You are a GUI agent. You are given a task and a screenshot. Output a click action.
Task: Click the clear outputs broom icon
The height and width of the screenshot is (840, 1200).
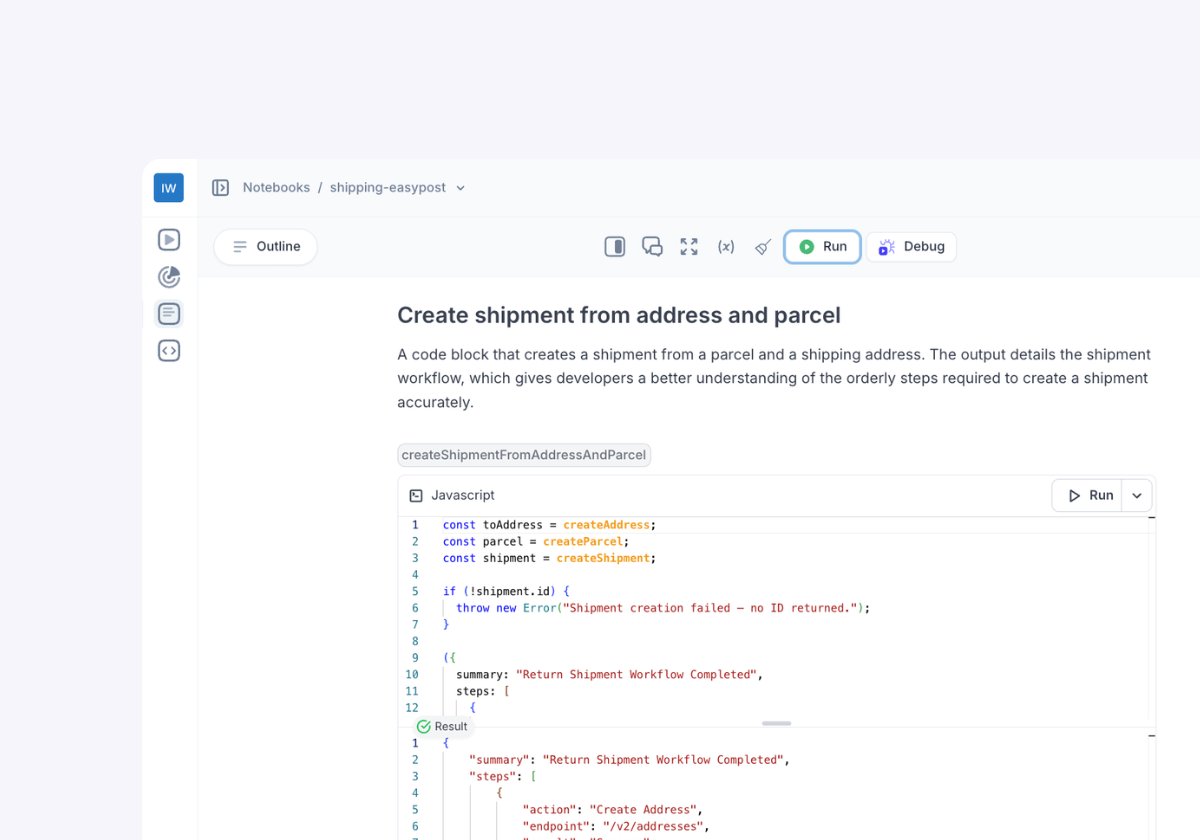763,247
